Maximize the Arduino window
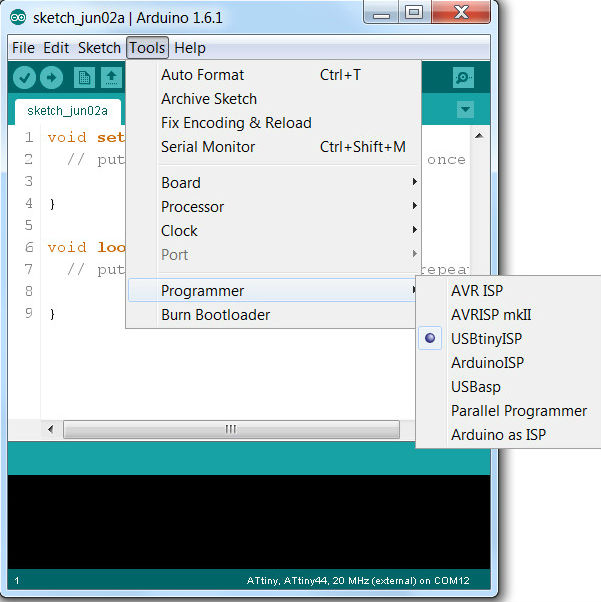Screen dimensions: 601x602 (414, 12)
